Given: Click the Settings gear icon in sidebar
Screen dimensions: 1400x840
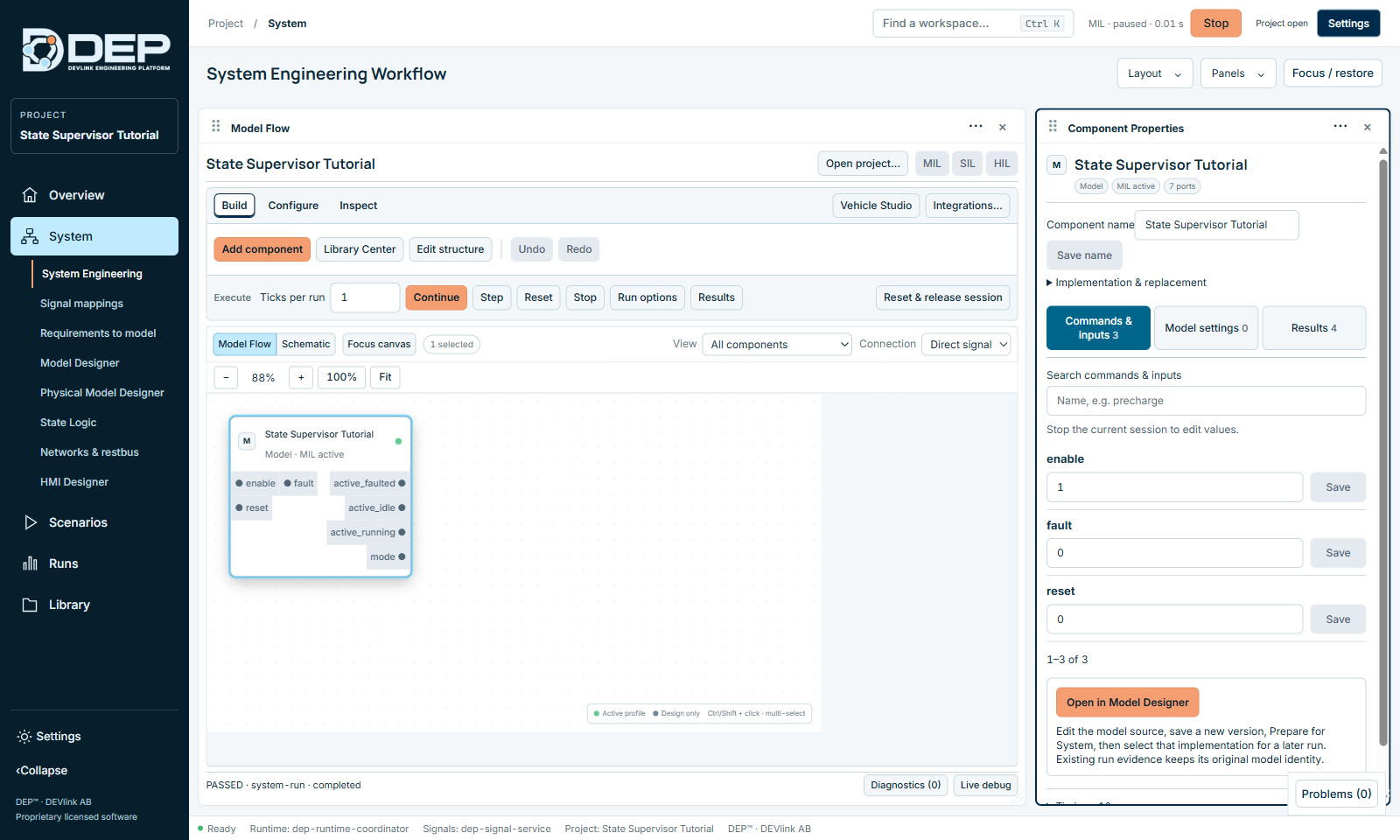Looking at the screenshot, I should 24,737.
